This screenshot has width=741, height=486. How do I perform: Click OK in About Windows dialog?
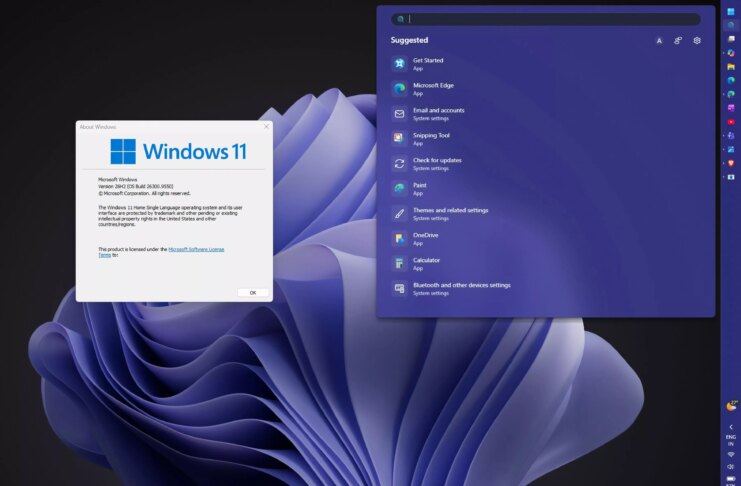pos(253,293)
